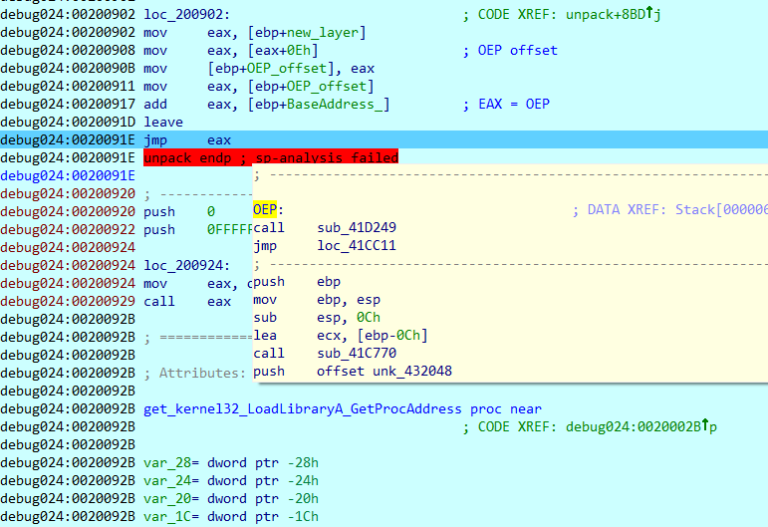Image resolution: width=768 pixels, height=527 pixels.
Task: Select the yellow highlighted OEP label
Action: coord(267,210)
